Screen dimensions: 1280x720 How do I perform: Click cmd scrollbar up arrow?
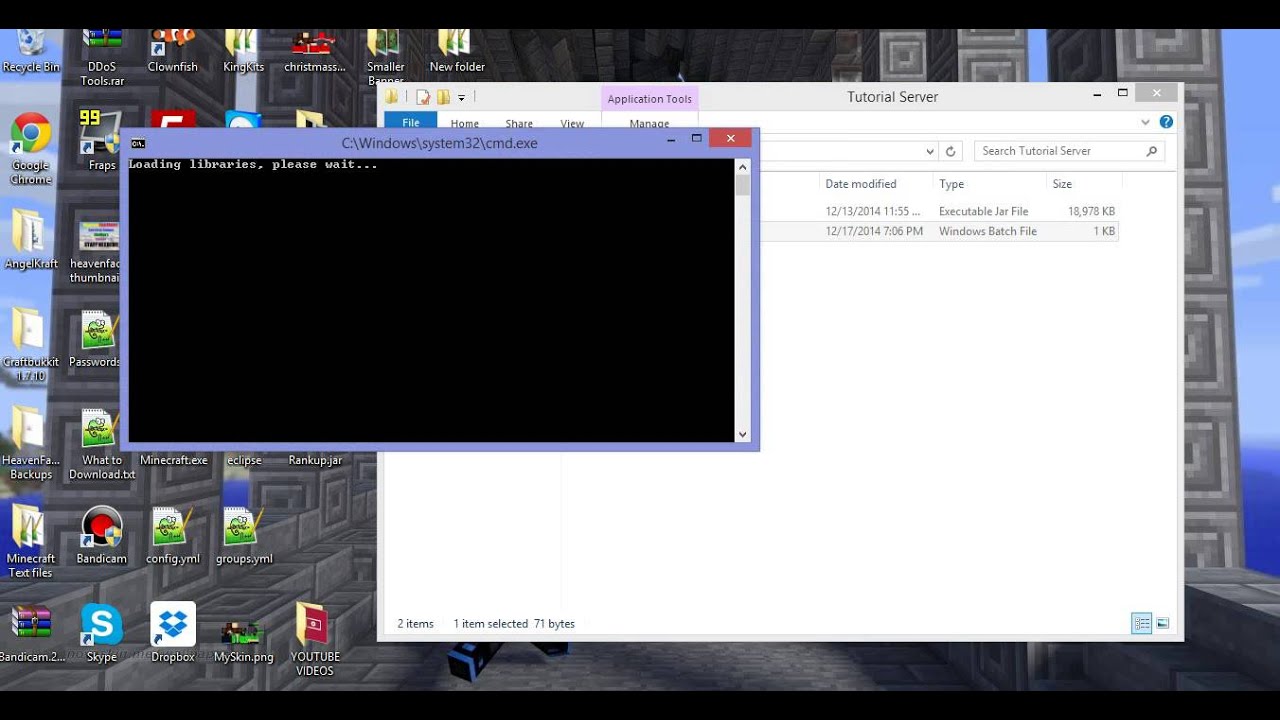pos(742,165)
